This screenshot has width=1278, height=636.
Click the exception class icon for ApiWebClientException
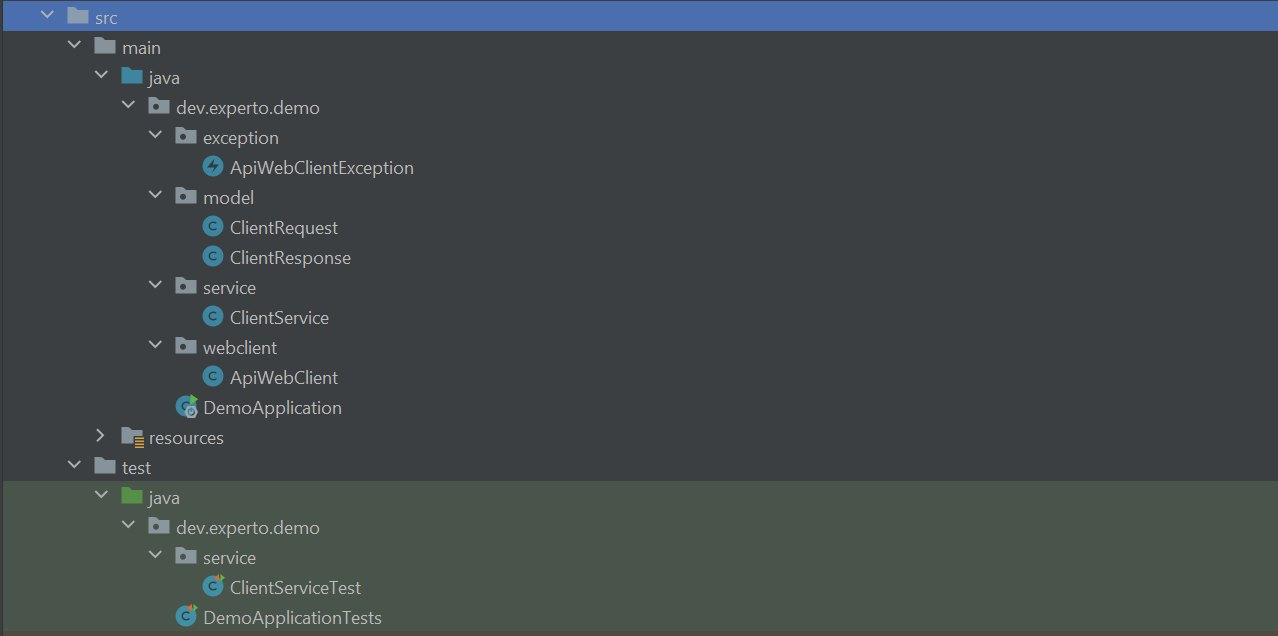point(212,167)
